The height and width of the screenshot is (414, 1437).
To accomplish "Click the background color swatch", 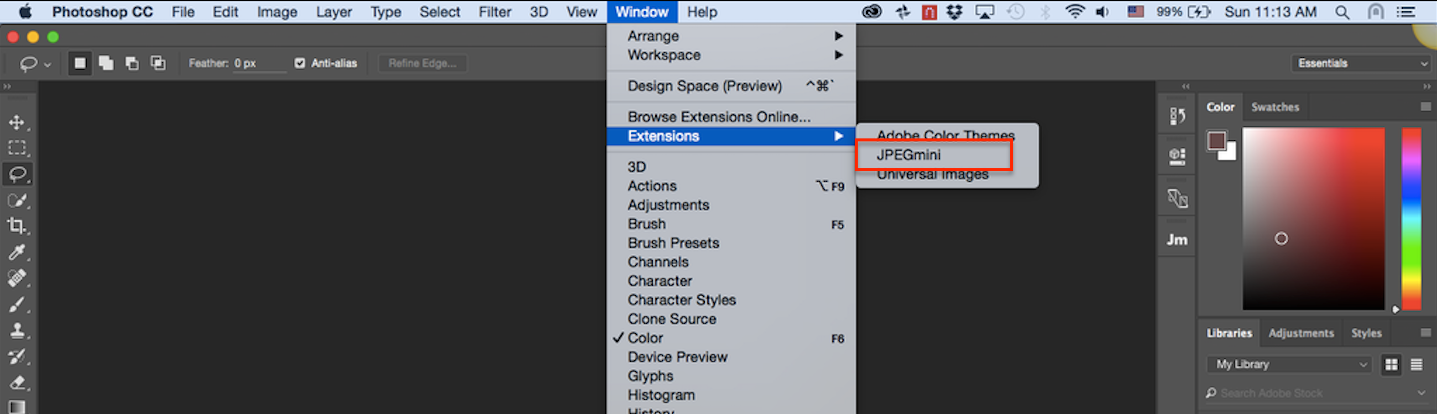I will pyautogui.click(x=1230, y=153).
